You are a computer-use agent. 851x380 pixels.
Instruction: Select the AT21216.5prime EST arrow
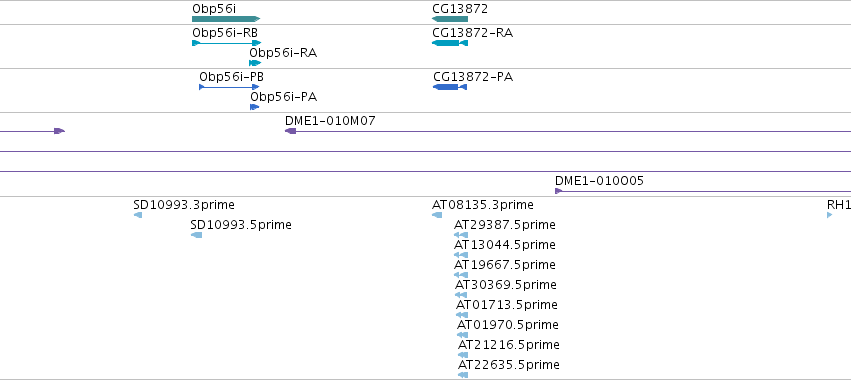click(x=462, y=355)
